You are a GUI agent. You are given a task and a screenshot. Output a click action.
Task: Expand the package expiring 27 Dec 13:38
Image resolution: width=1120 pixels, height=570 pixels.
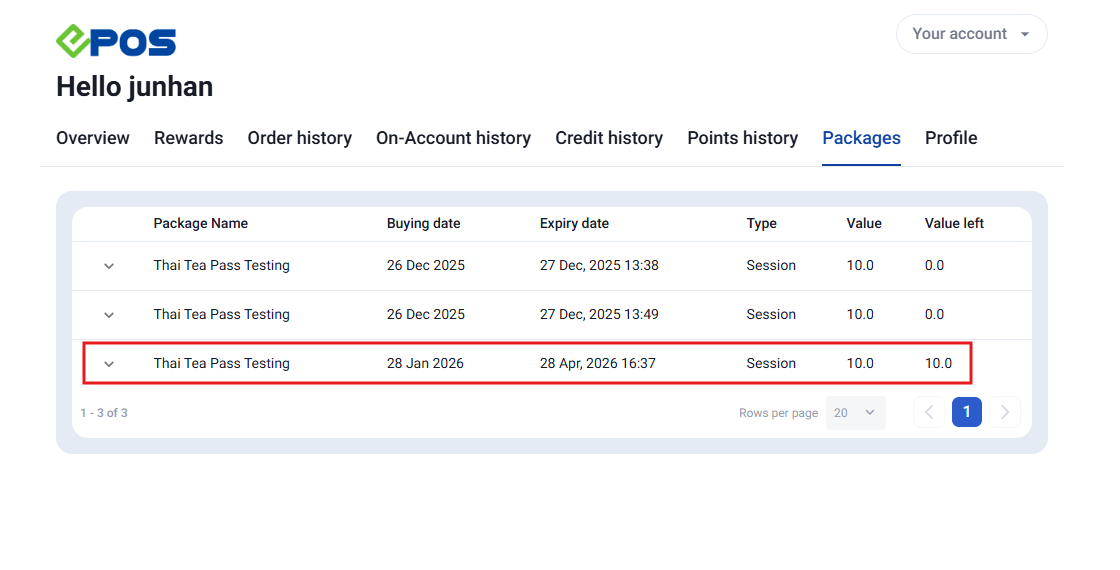[x=109, y=266]
